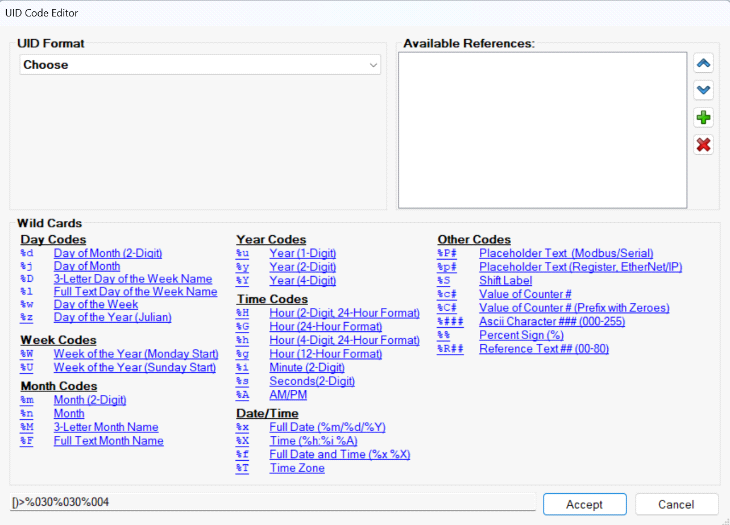Insert the AM/PM time code
The image size is (730, 525).
pyautogui.click(x=288, y=395)
